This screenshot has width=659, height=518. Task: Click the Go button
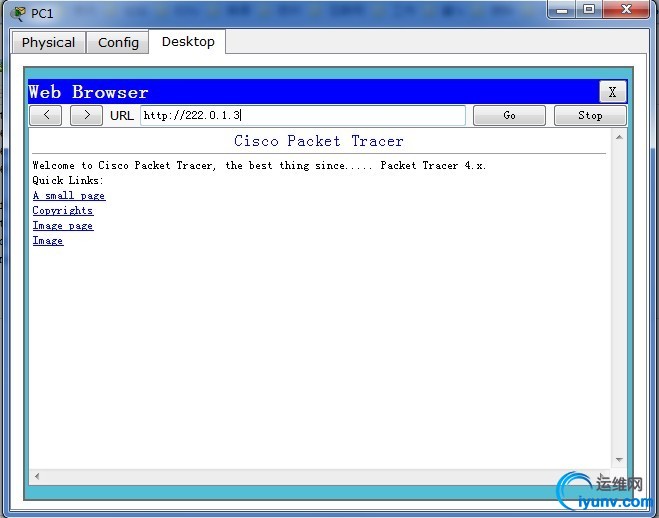click(x=509, y=116)
